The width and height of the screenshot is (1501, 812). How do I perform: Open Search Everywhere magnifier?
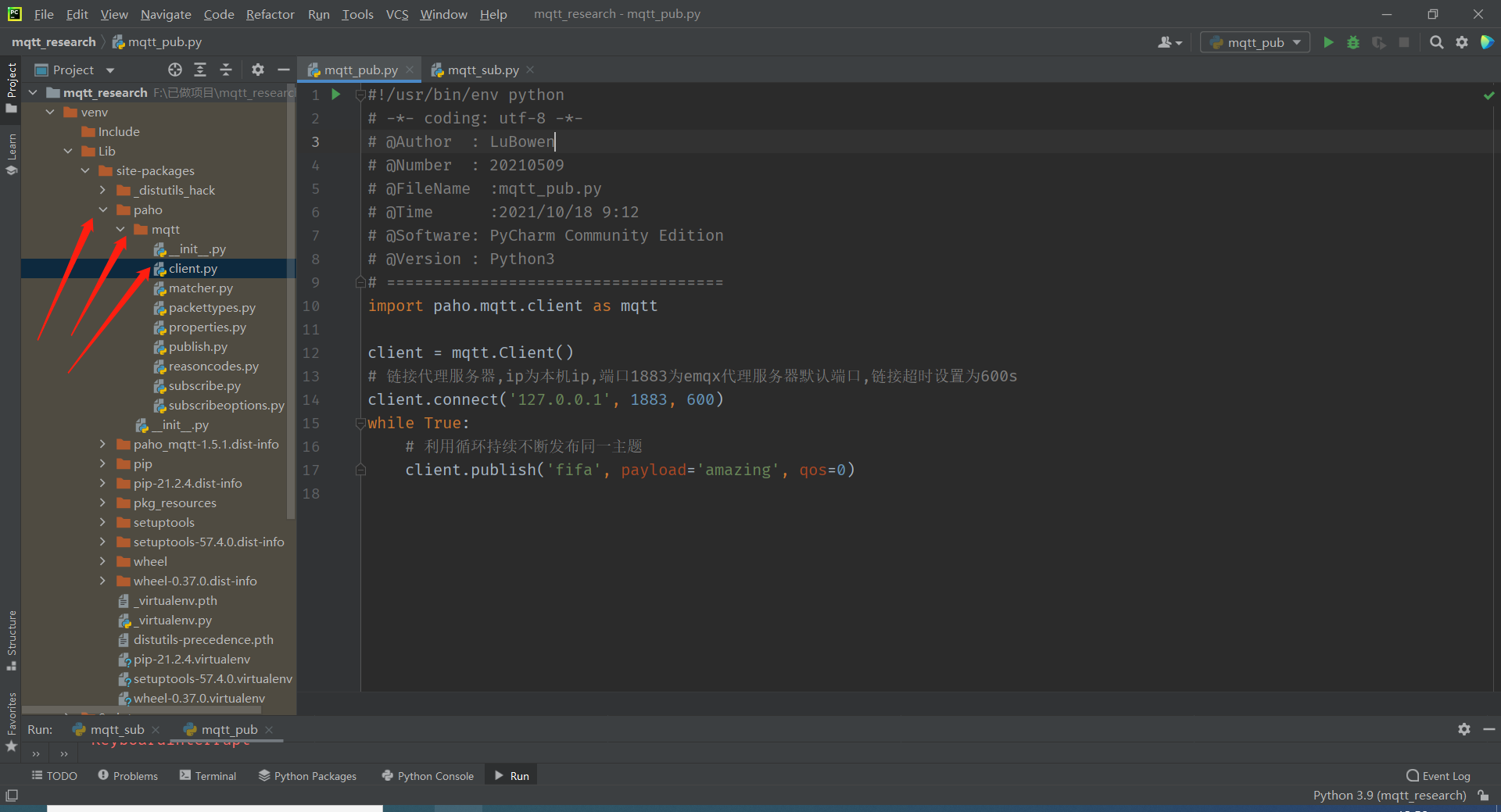pos(1437,42)
